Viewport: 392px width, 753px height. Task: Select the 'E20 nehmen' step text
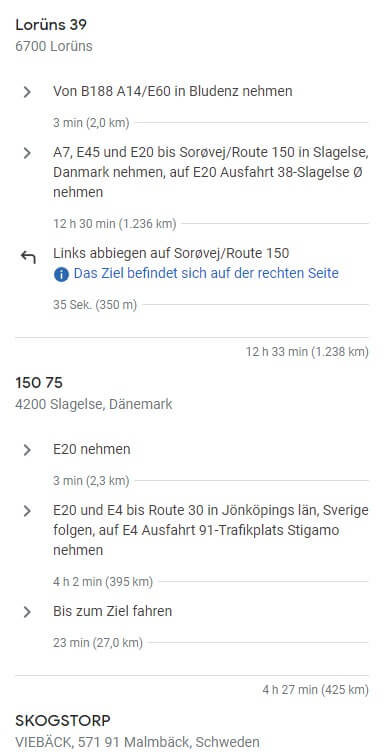click(92, 449)
